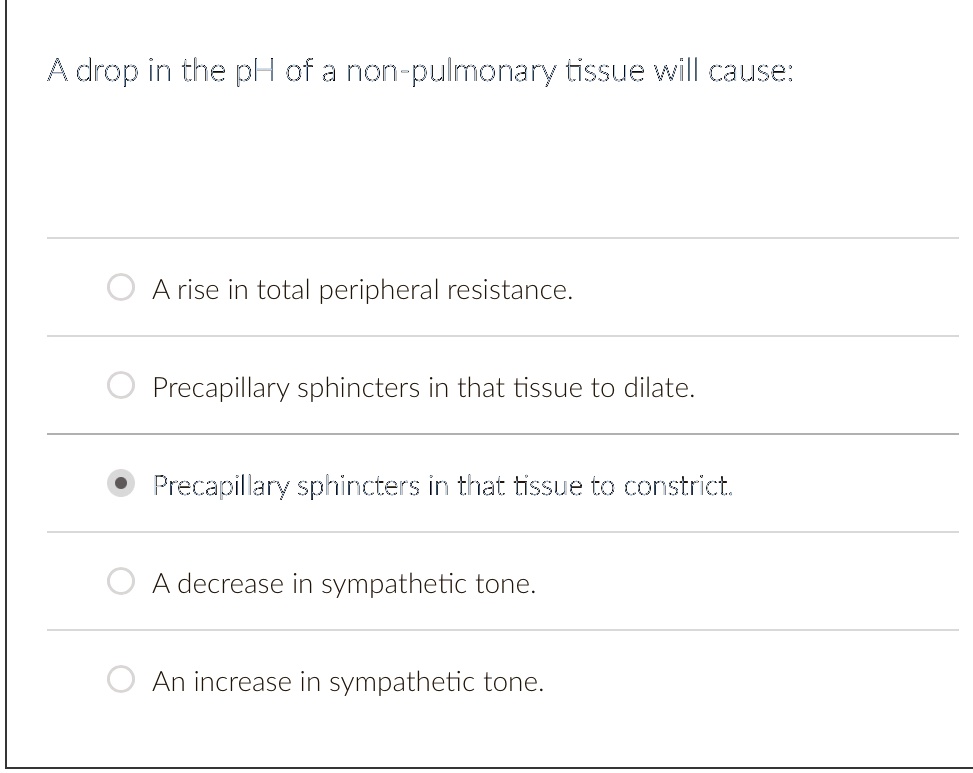The width and height of the screenshot is (973, 773).
Task: Select the 'A rise in total peripheral resistance' radio button
Action: (121, 287)
